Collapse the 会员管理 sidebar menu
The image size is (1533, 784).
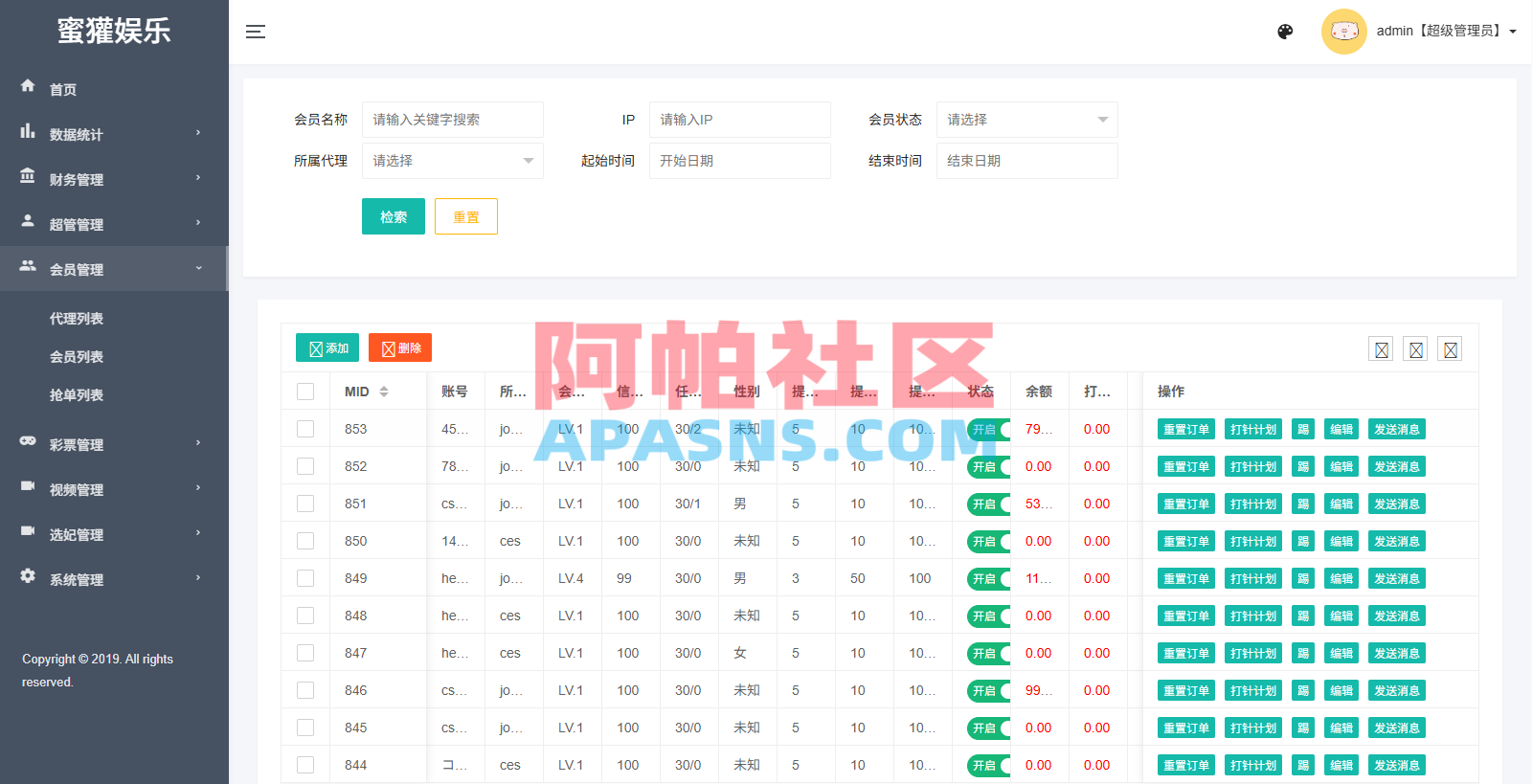[x=114, y=269]
